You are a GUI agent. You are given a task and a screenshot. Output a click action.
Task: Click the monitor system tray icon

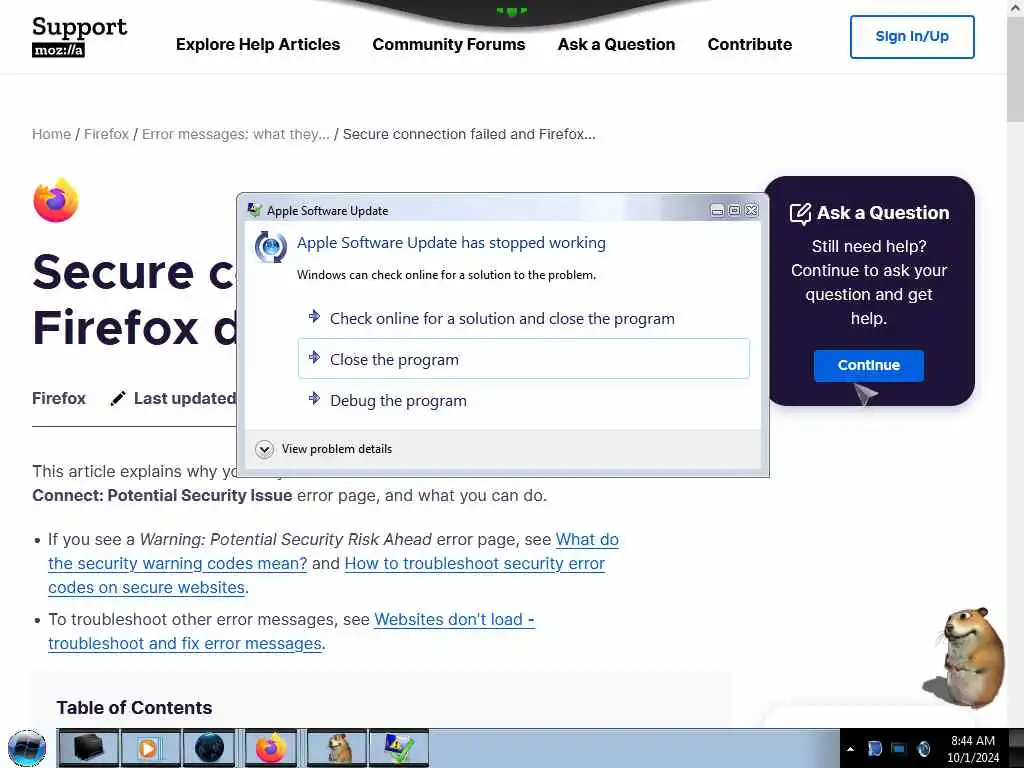pos(899,749)
